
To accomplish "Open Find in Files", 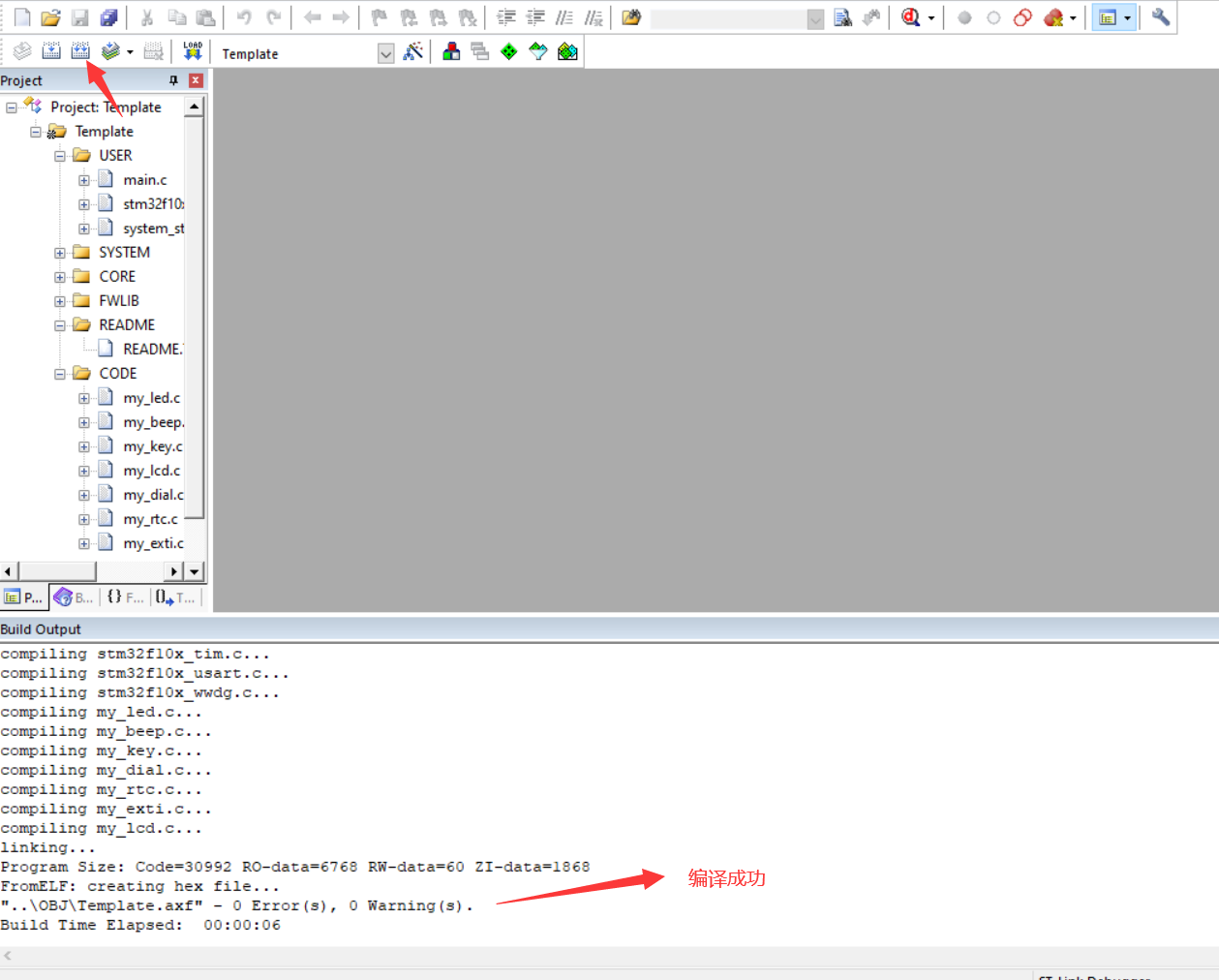I will tap(631, 17).
